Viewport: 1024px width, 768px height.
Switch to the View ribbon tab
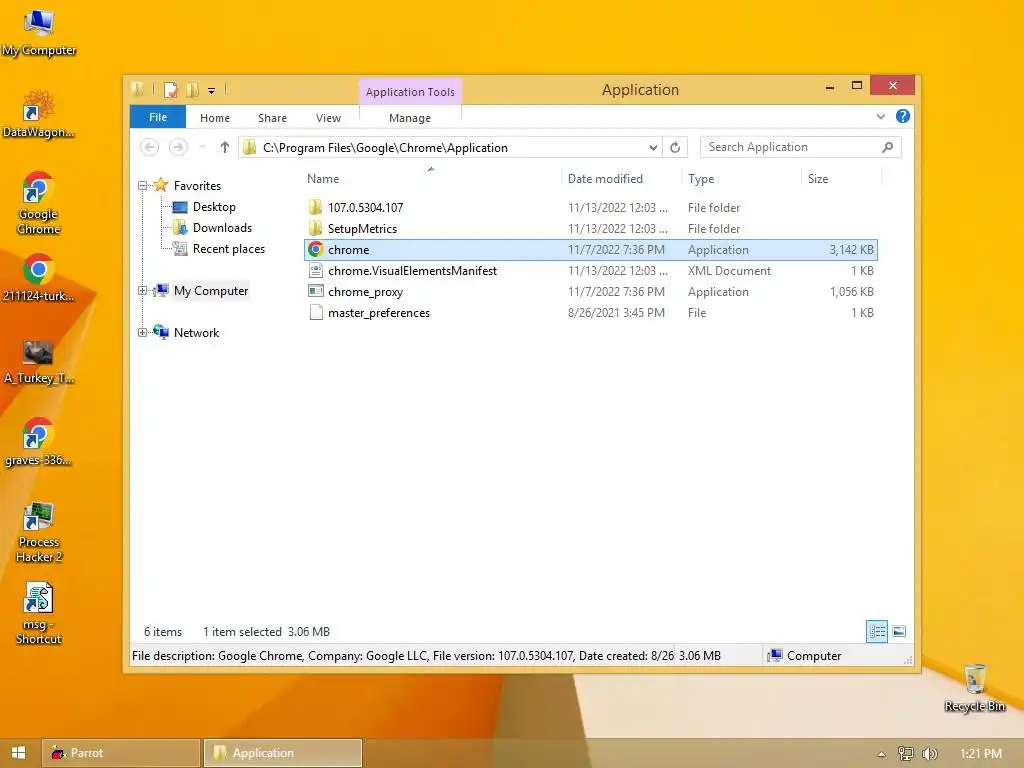[x=328, y=118]
